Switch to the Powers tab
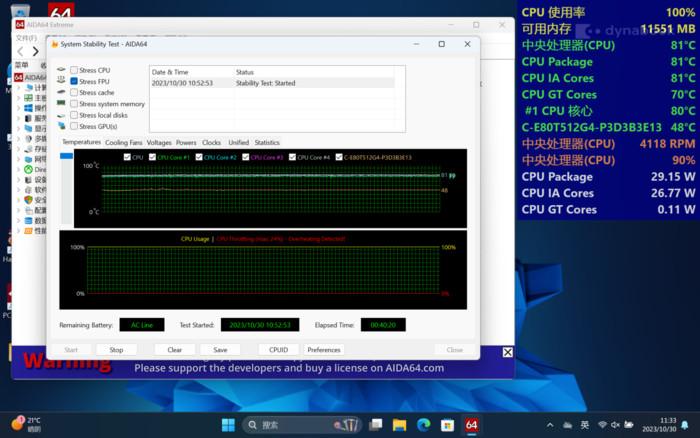The height and width of the screenshot is (438, 700). click(x=186, y=142)
